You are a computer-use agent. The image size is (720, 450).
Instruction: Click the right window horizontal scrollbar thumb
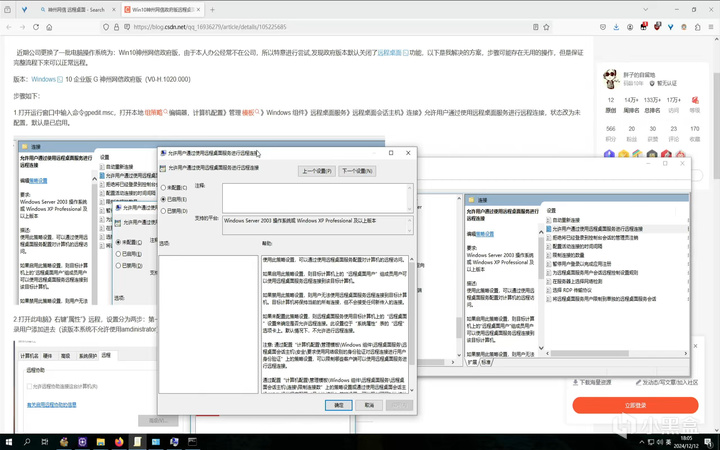pyautogui.click(x=590, y=353)
